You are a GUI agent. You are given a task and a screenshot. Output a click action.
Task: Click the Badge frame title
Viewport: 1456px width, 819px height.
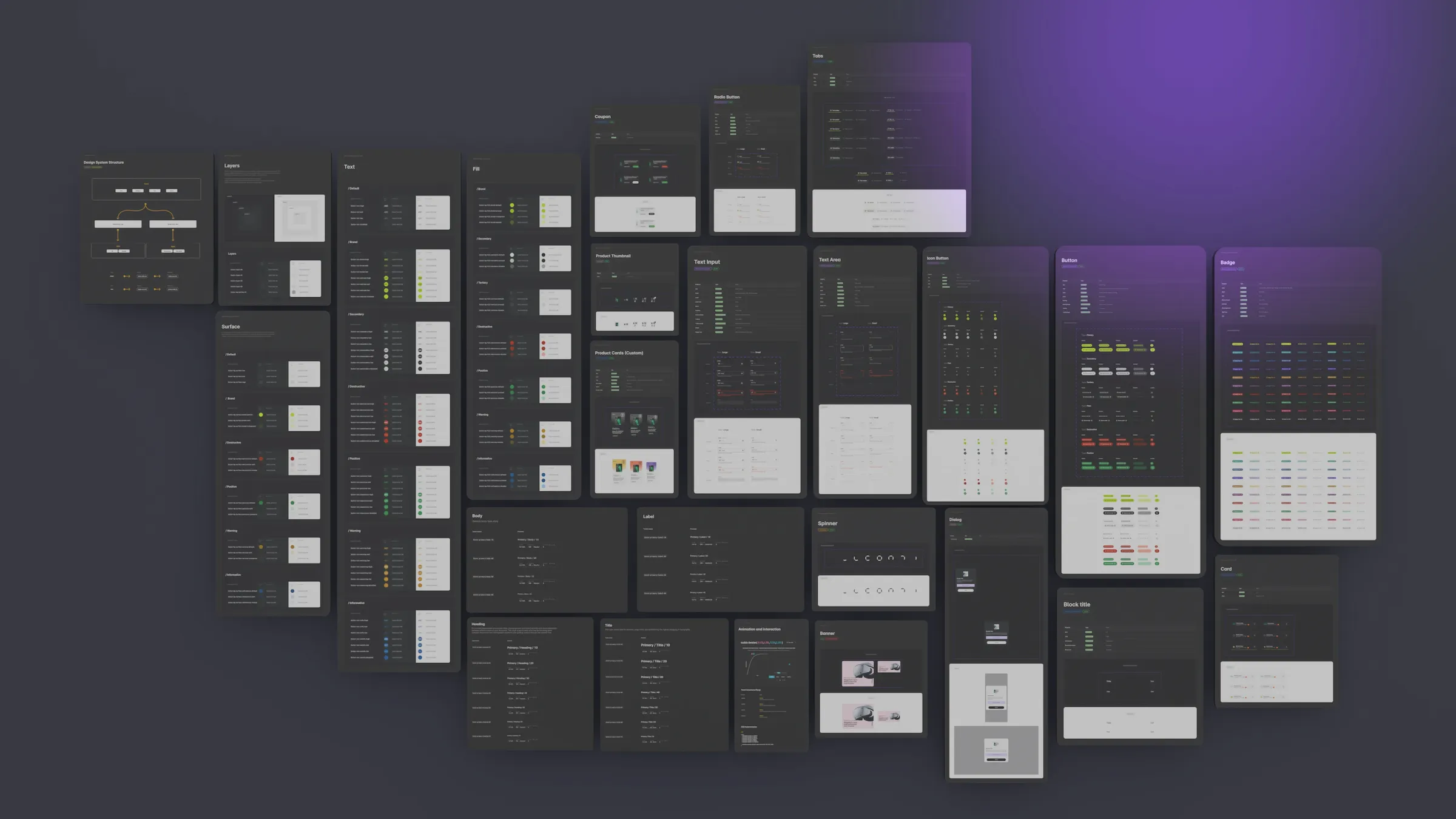click(1227, 263)
